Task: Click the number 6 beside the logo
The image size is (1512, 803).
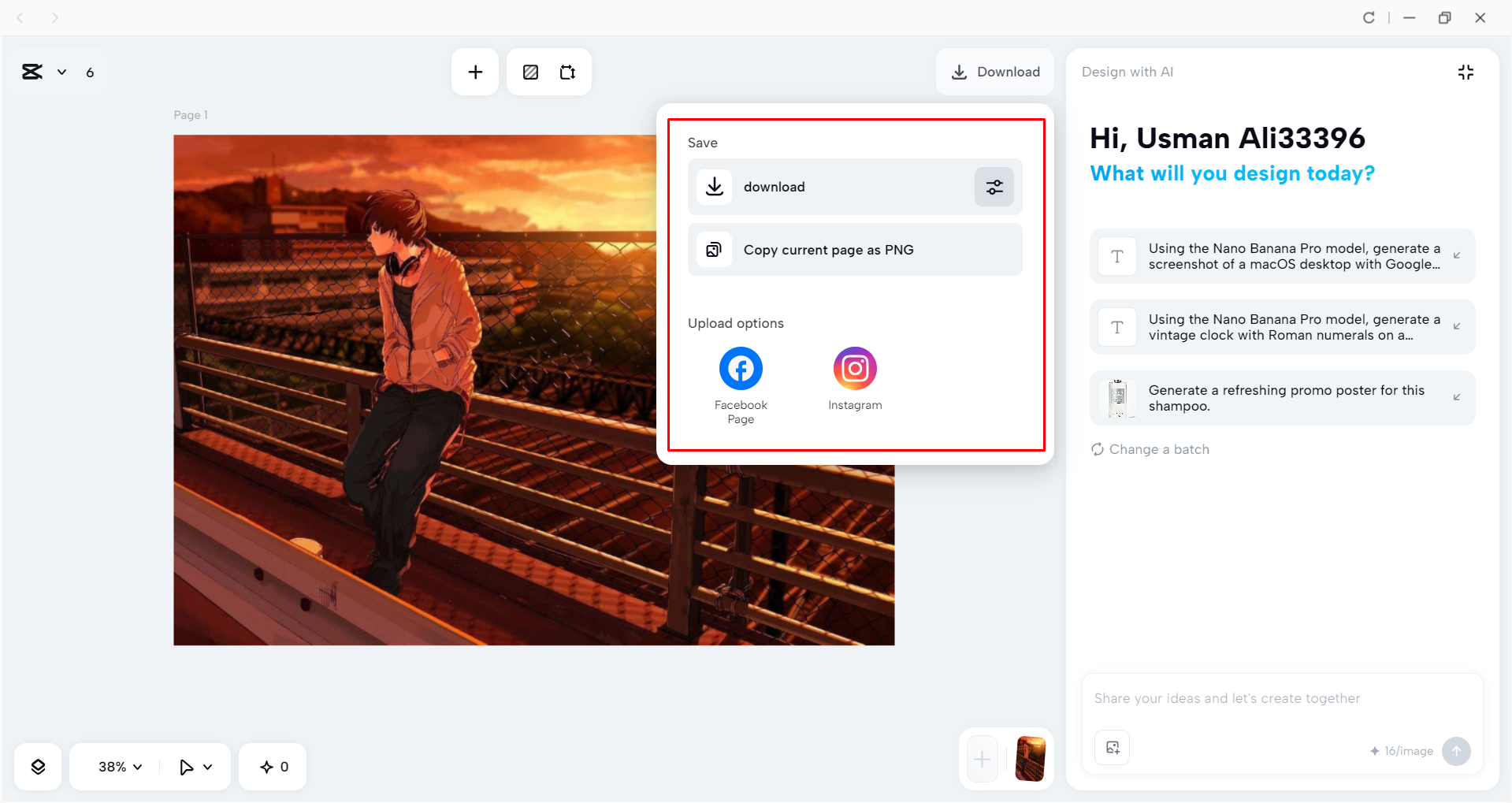Action: [x=90, y=72]
